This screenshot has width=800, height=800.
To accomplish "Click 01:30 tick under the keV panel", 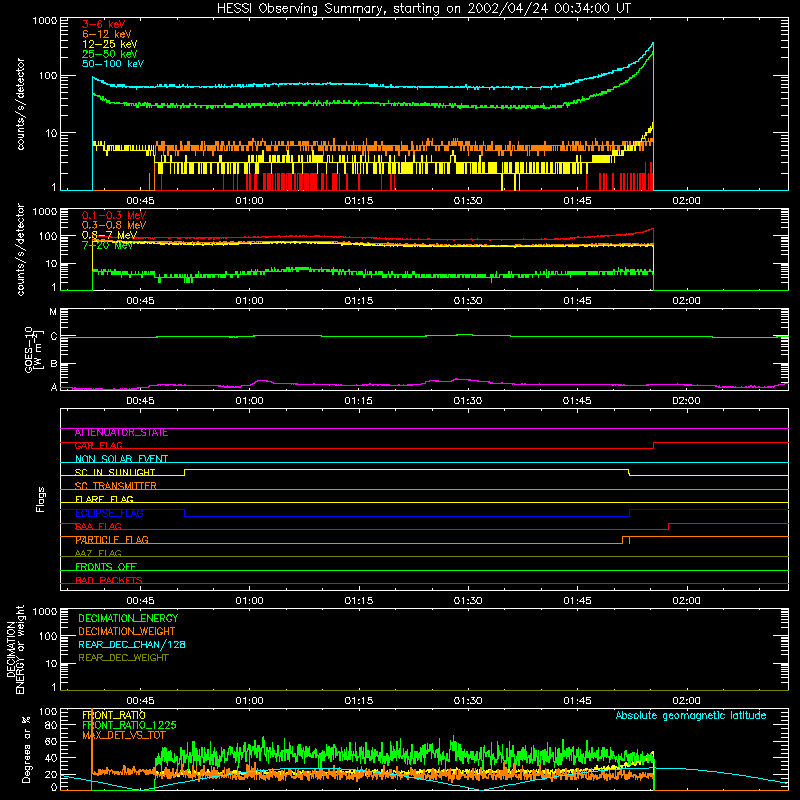I will [x=468, y=201].
